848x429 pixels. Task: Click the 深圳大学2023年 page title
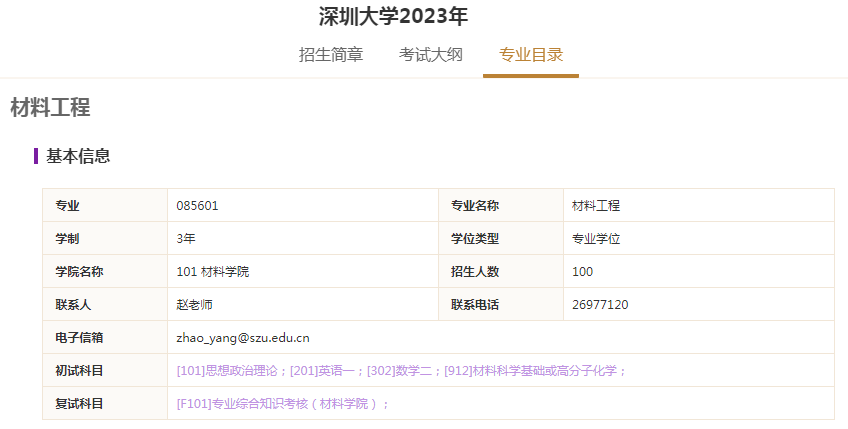(x=393, y=16)
